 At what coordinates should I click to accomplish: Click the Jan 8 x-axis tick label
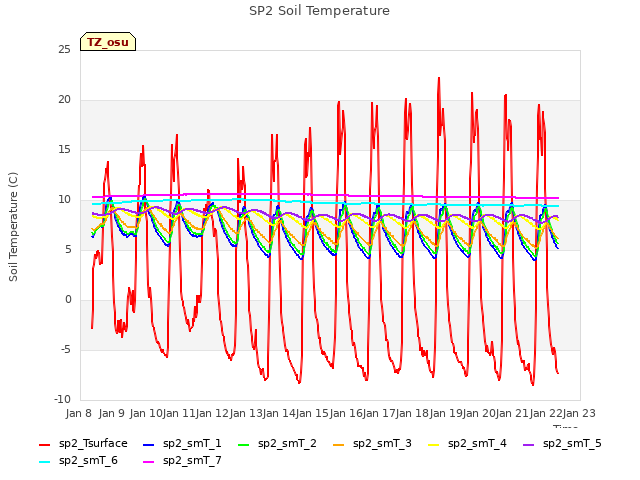click(x=79, y=413)
